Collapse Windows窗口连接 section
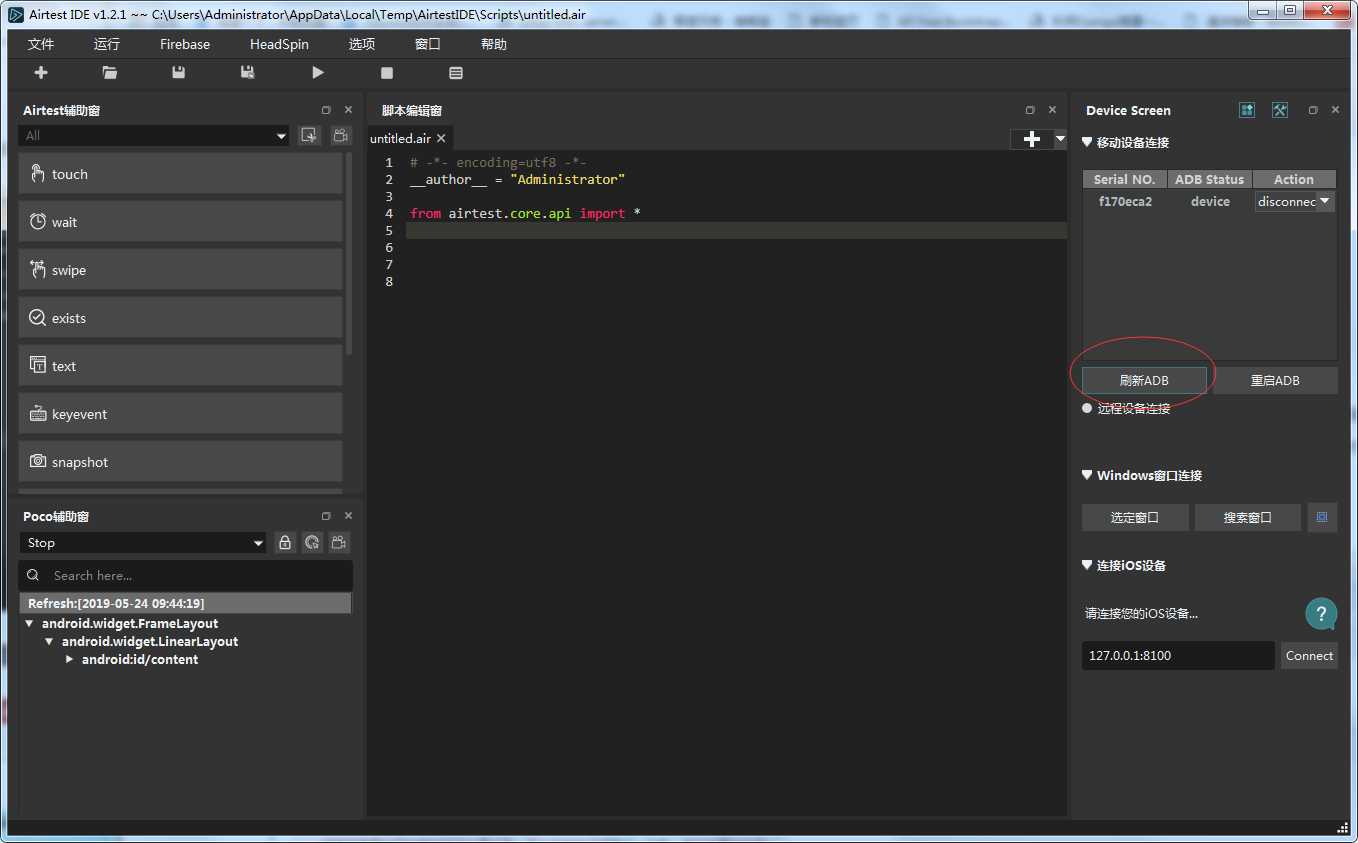This screenshot has width=1358, height=843. (1087, 475)
